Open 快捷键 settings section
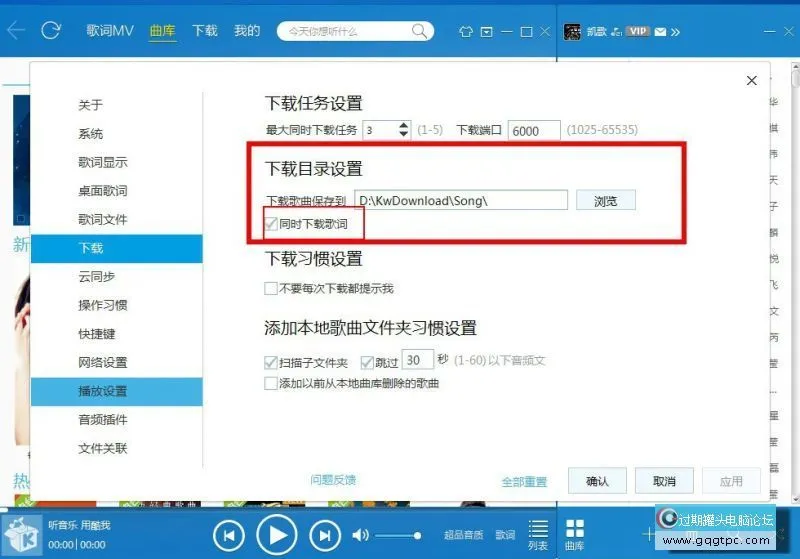Screen dimensions: 800x559 (x=117, y=334)
